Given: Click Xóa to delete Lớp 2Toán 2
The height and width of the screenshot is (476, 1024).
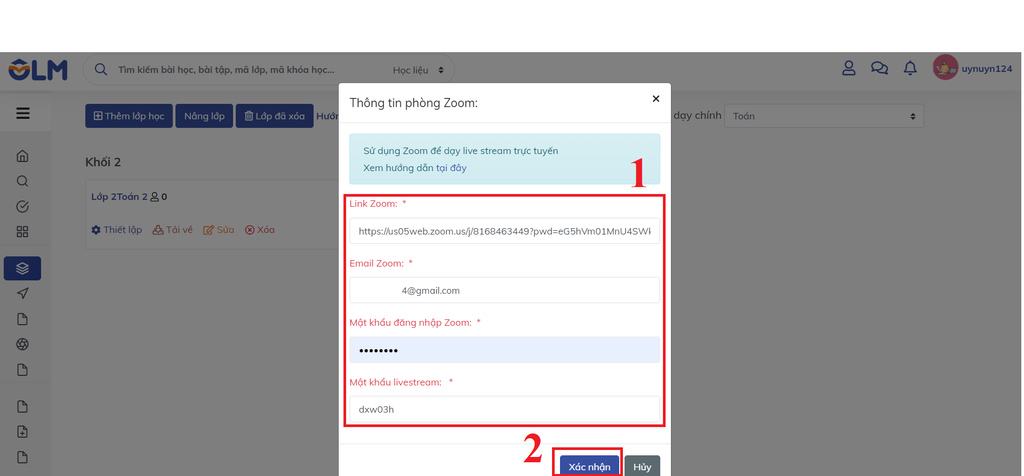Looking at the screenshot, I should [x=260, y=230].
